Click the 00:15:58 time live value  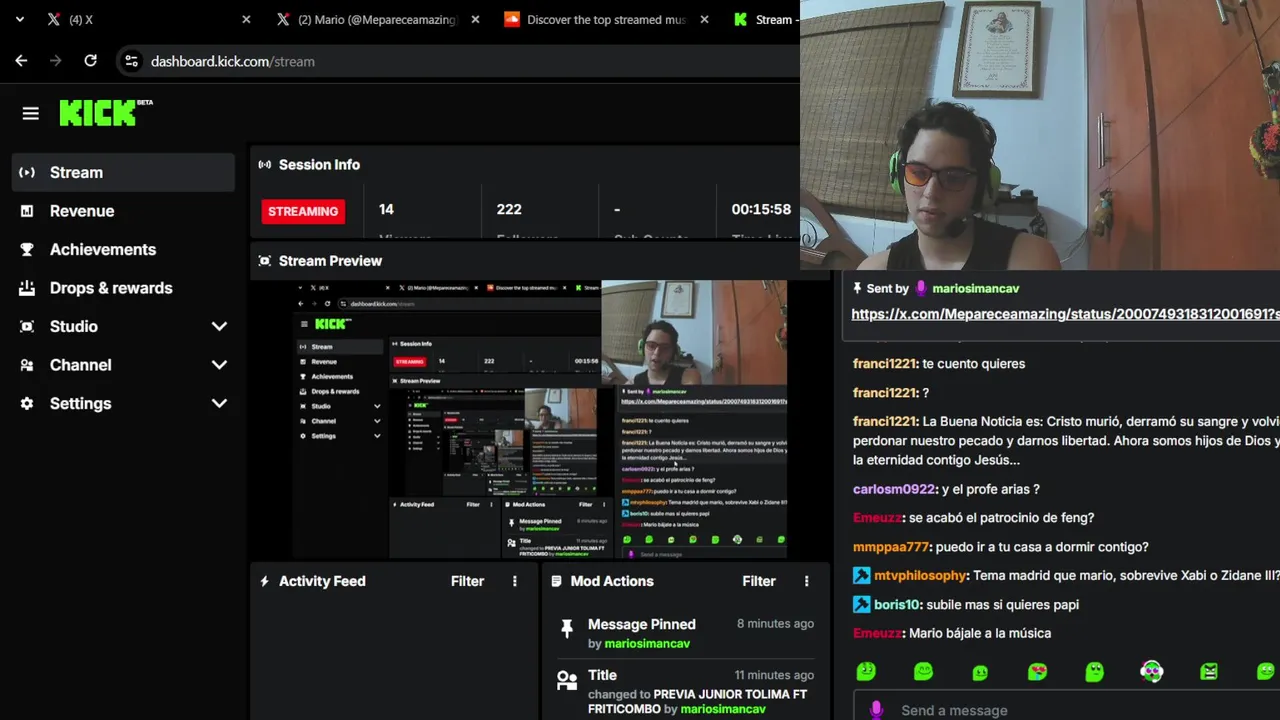coord(761,209)
